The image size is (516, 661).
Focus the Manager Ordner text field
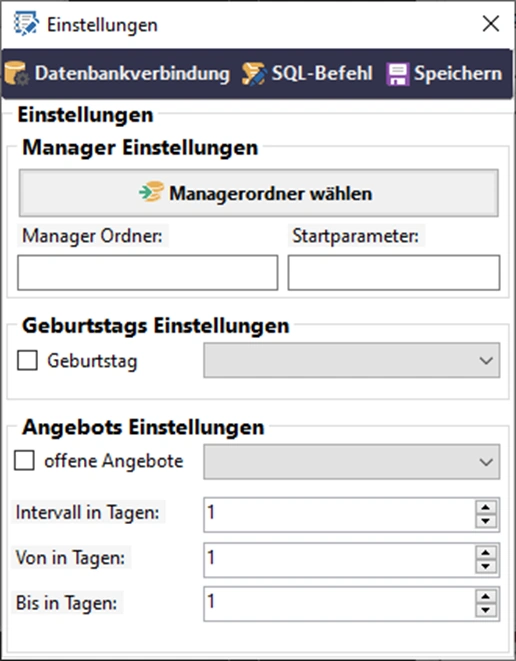click(x=148, y=272)
